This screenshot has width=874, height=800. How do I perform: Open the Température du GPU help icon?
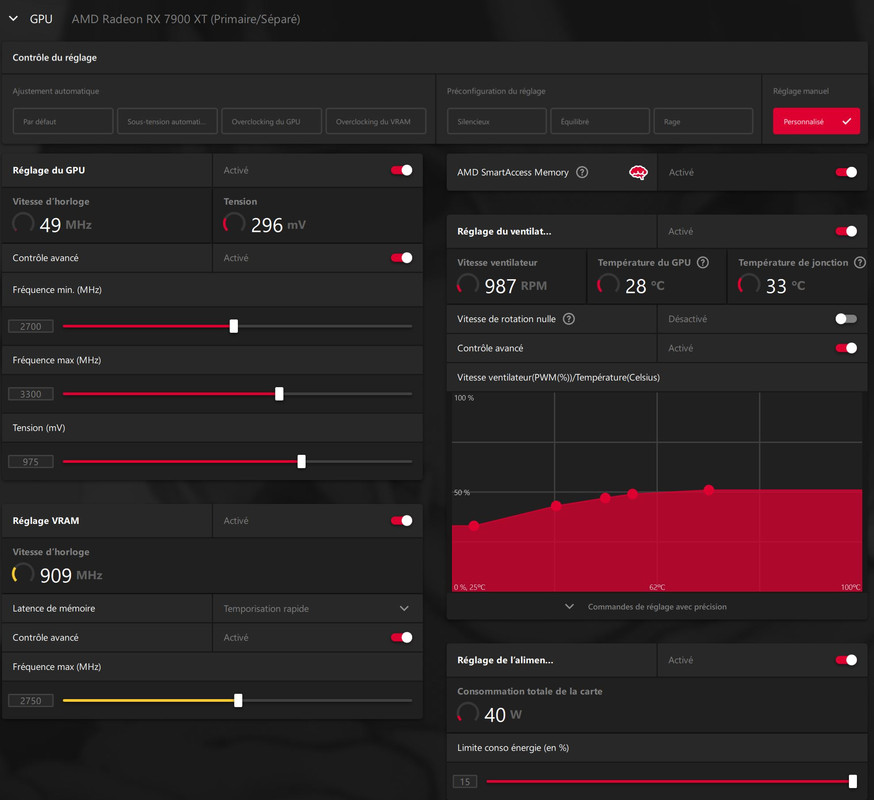[703, 263]
